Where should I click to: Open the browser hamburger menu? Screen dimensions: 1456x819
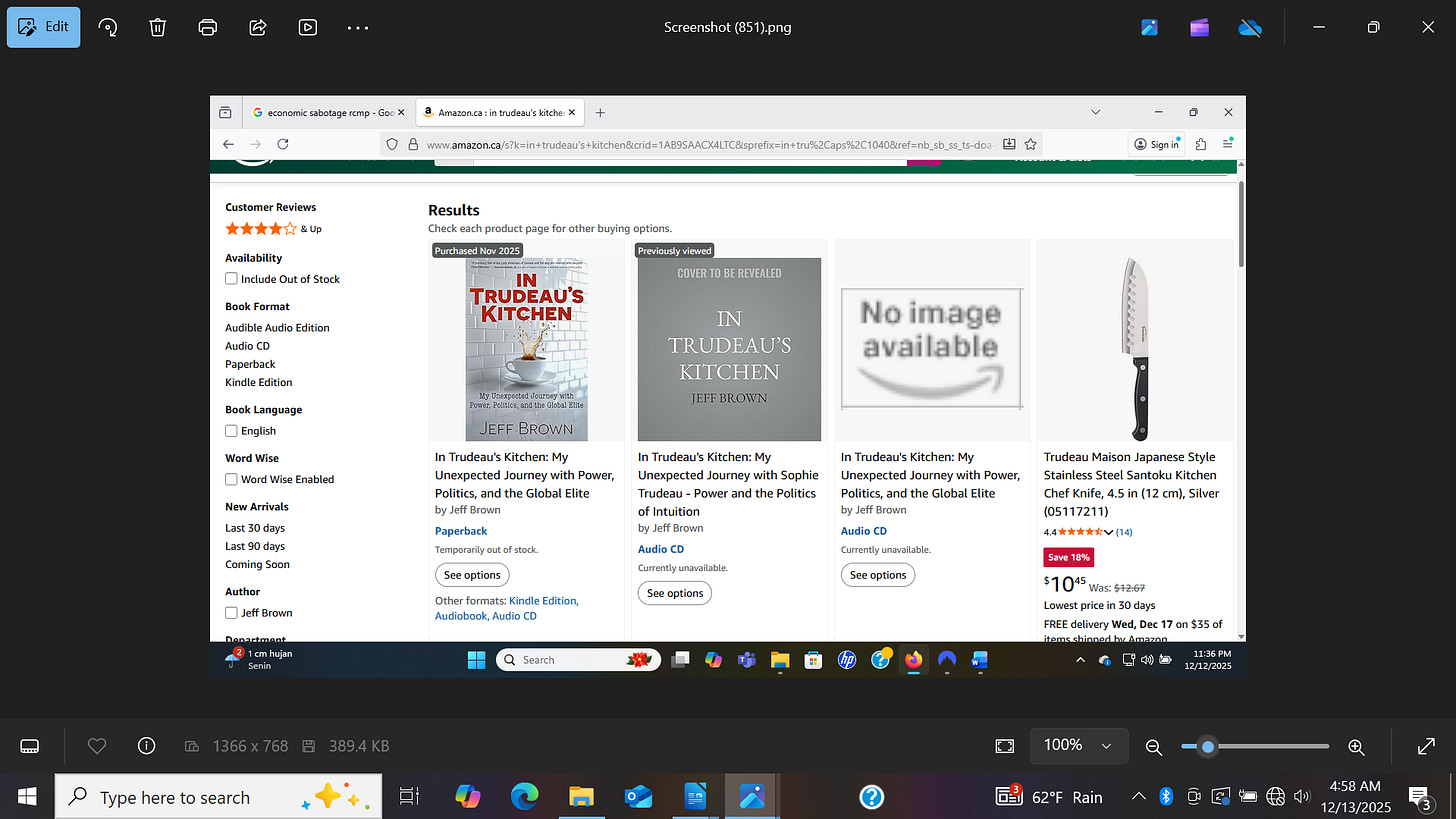1228,144
